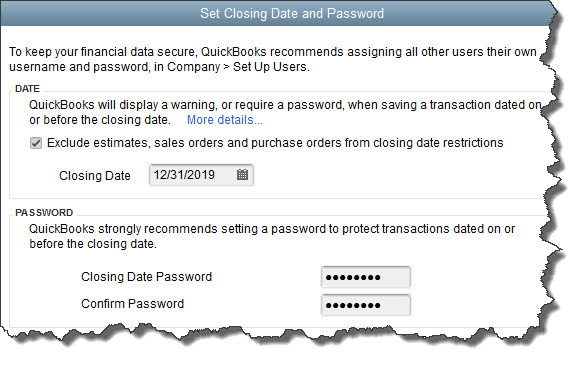Click the Closing Date label
Image resolution: width=586 pixels, height=365 pixels.
(95, 176)
